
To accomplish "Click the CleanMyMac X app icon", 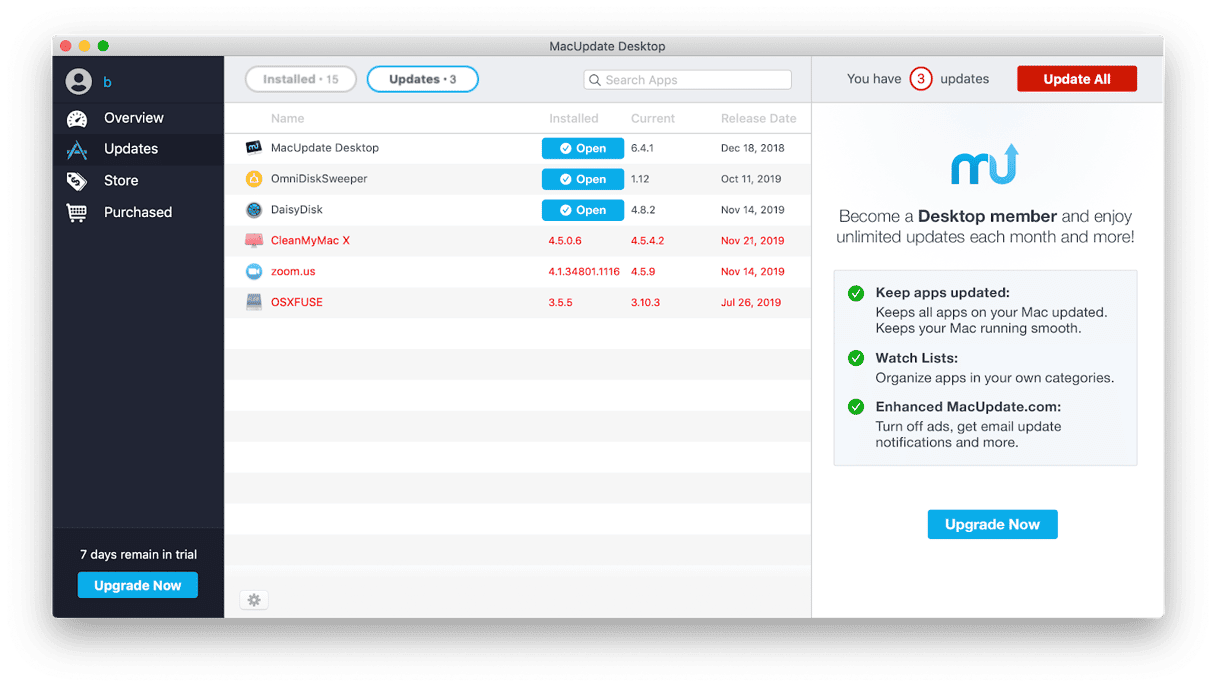I will click(254, 241).
